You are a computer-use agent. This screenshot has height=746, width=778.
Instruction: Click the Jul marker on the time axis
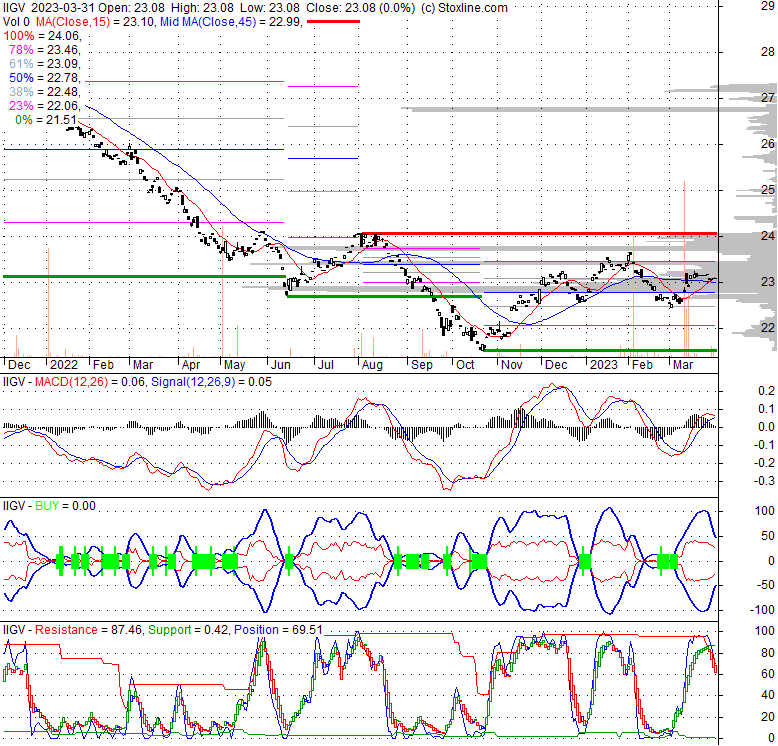326,365
